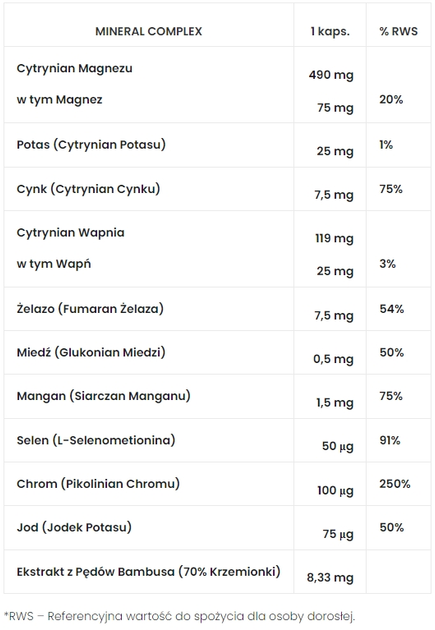Screen dimensions: 435x630
Task: Click the Żelazo (Fumaran Żelaza) row
Action: pyautogui.click(x=217, y=309)
